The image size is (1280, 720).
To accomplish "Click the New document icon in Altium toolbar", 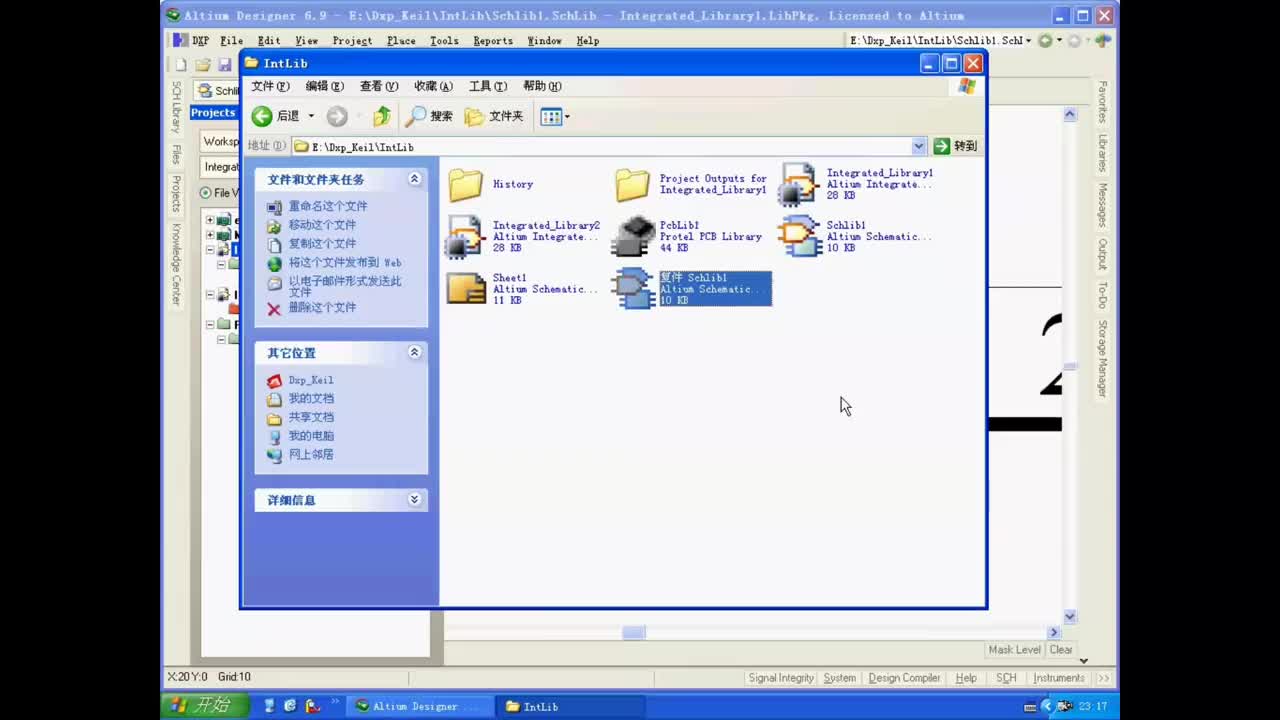I will (x=181, y=65).
